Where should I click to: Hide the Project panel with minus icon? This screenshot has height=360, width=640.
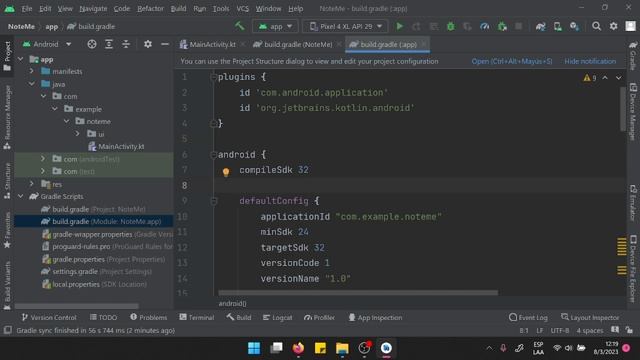tap(165, 44)
